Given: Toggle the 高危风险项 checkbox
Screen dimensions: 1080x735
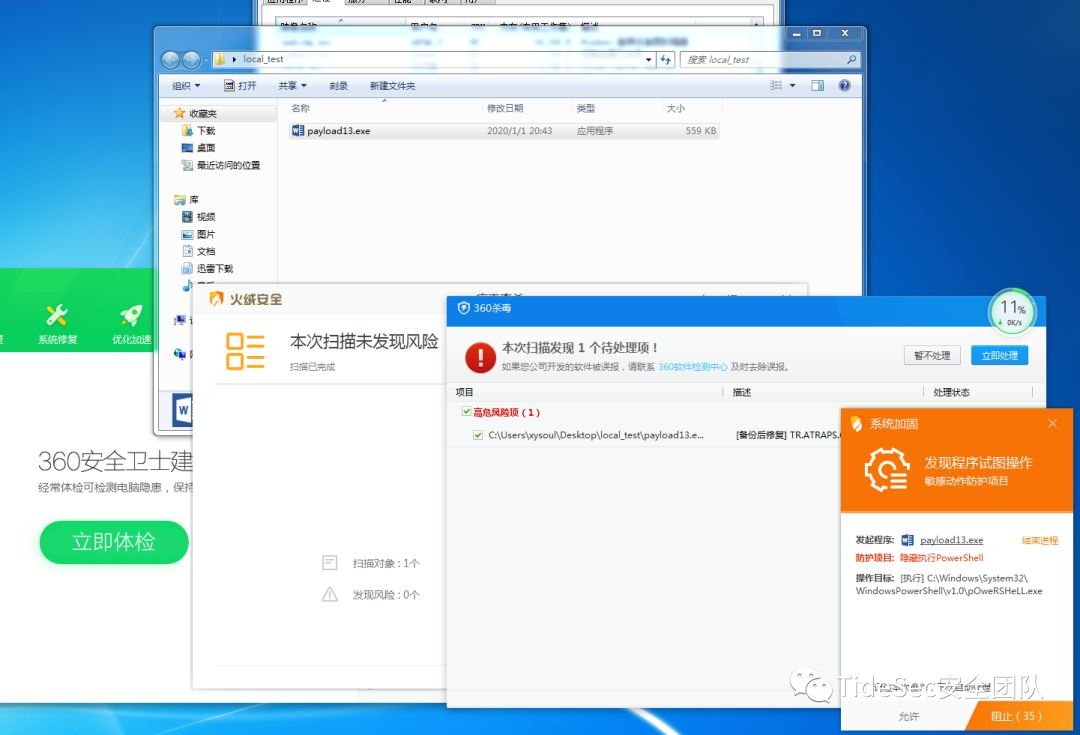Looking at the screenshot, I should coord(466,411).
